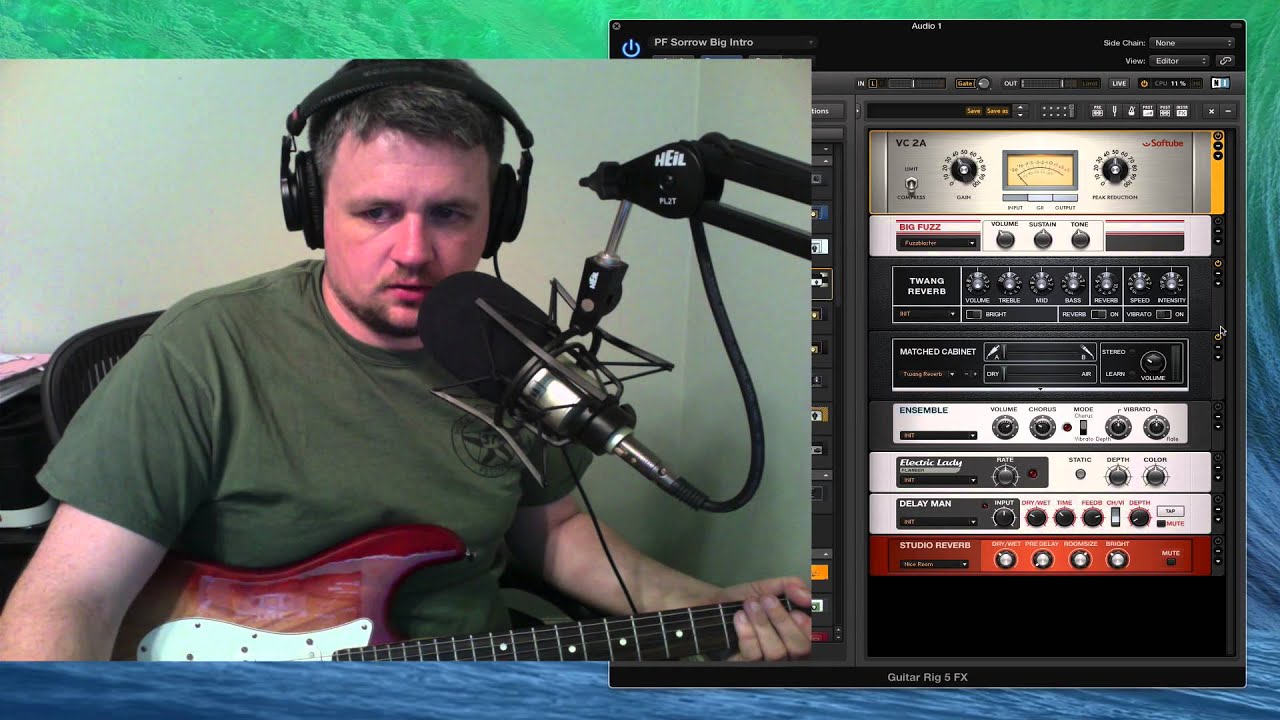Click the link icon beside the View selector
The height and width of the screenshot is (720, 1280).
1225,61
